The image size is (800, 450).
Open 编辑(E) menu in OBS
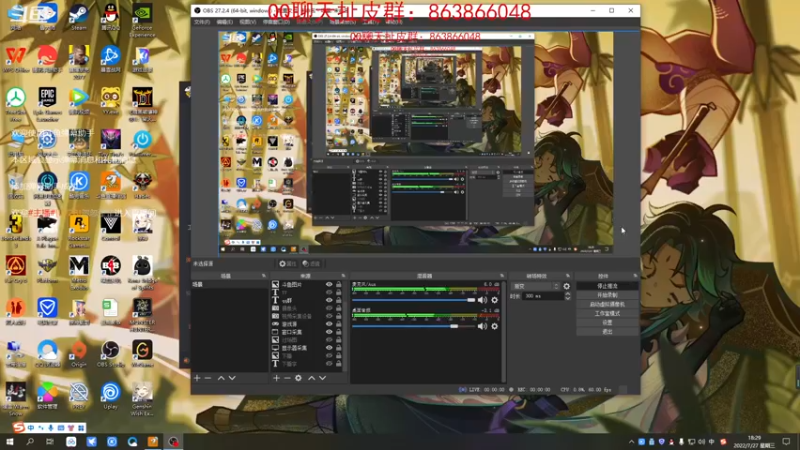pos(224,22)
